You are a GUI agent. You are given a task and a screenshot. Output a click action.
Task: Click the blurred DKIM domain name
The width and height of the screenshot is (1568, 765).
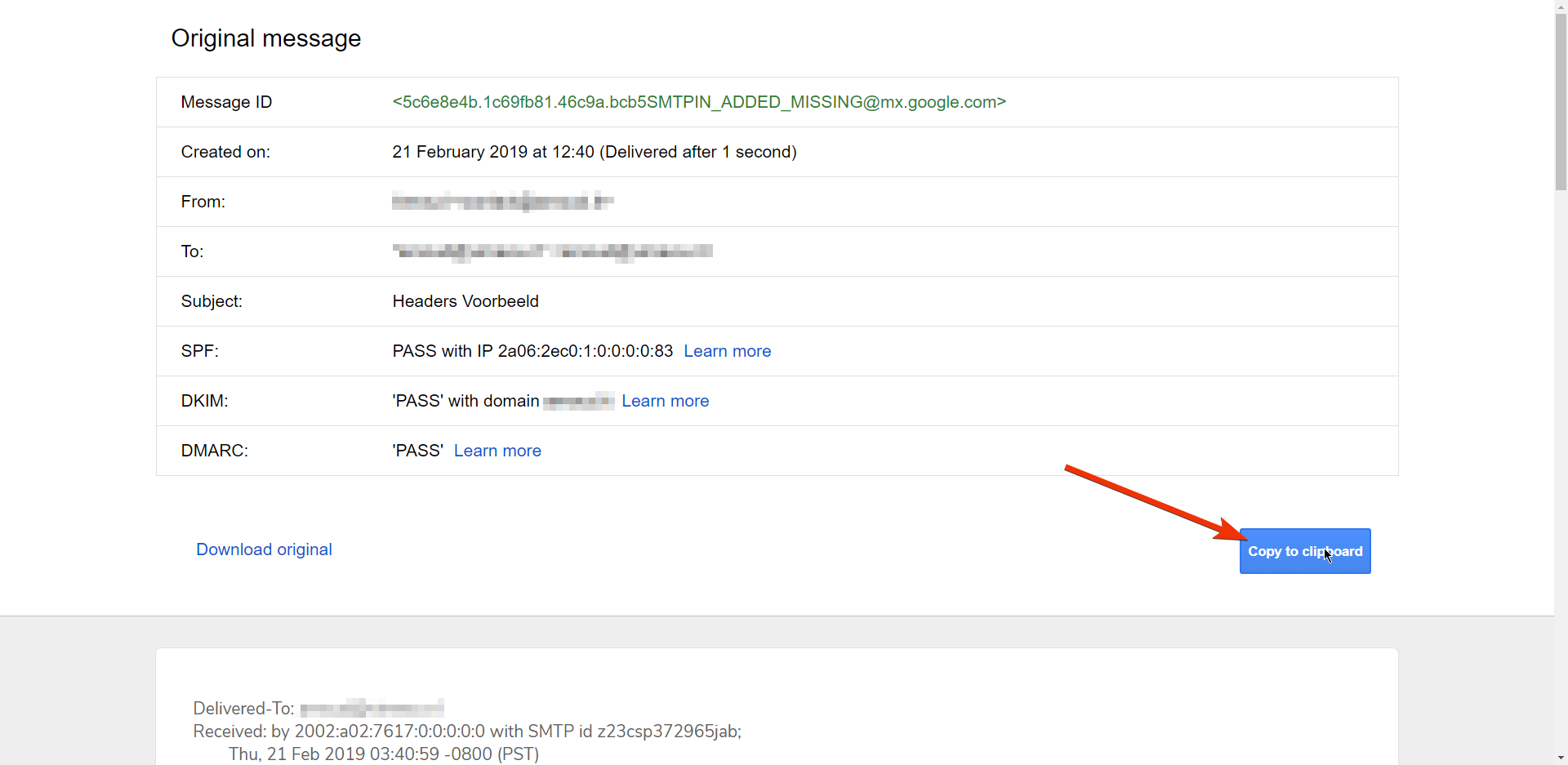coord(578,401)
